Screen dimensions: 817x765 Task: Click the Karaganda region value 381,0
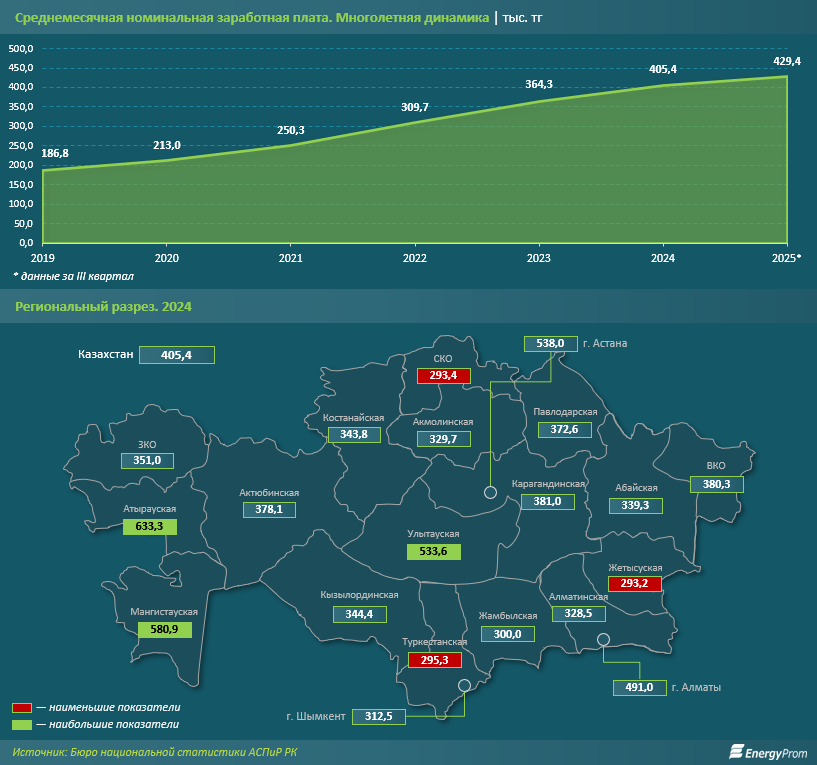point(547,501)
